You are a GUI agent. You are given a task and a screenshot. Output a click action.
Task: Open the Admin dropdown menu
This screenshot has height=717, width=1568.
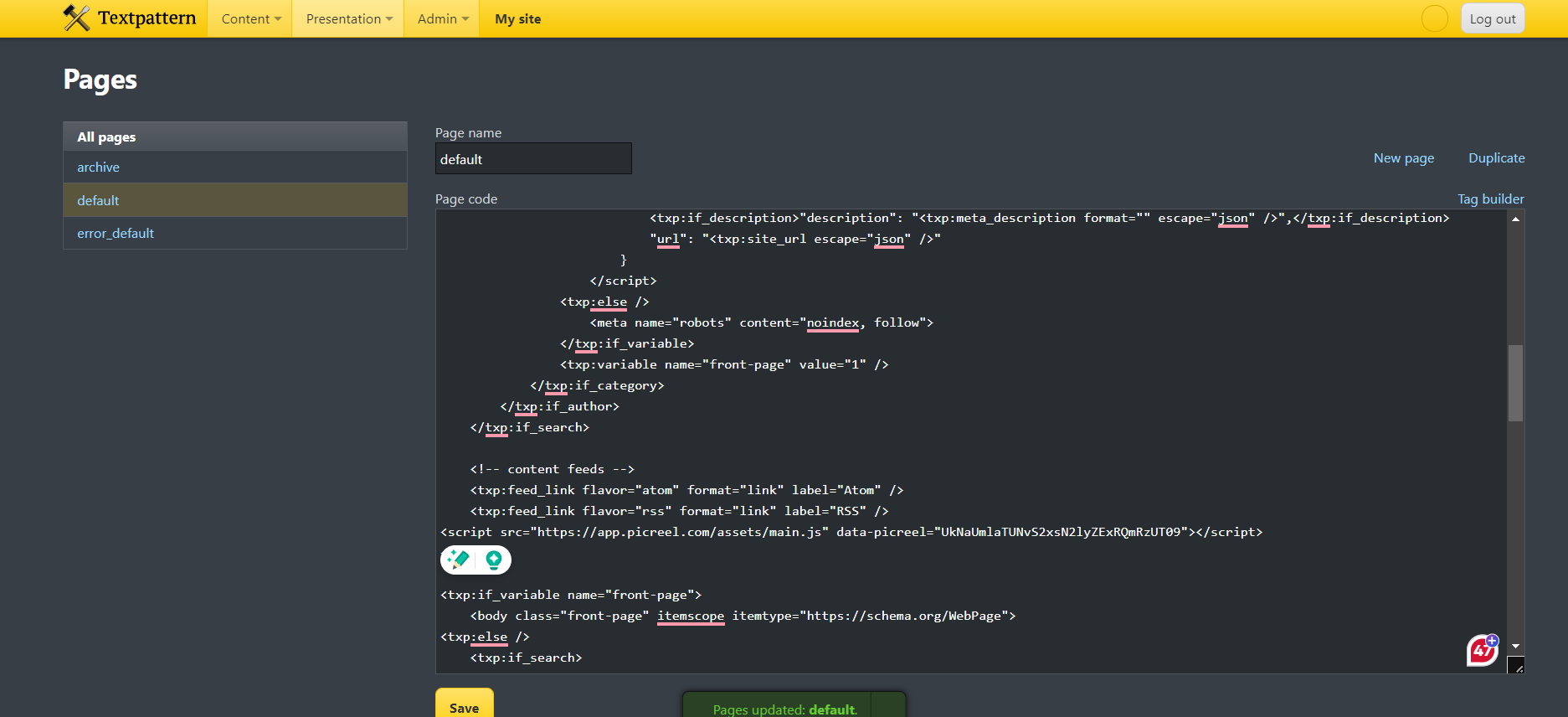pyautogui.click(x=443, y=18)
